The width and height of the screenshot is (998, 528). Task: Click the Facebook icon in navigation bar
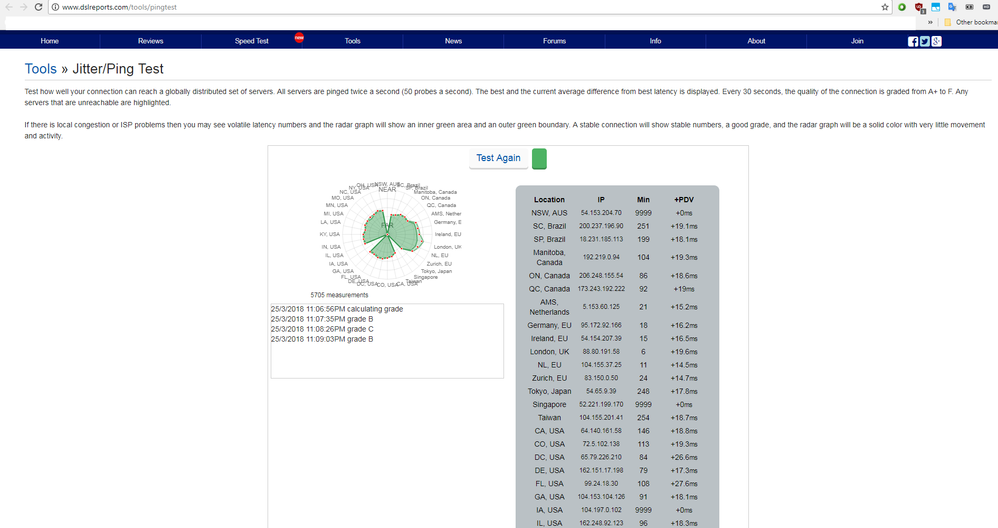click(913, 41)
